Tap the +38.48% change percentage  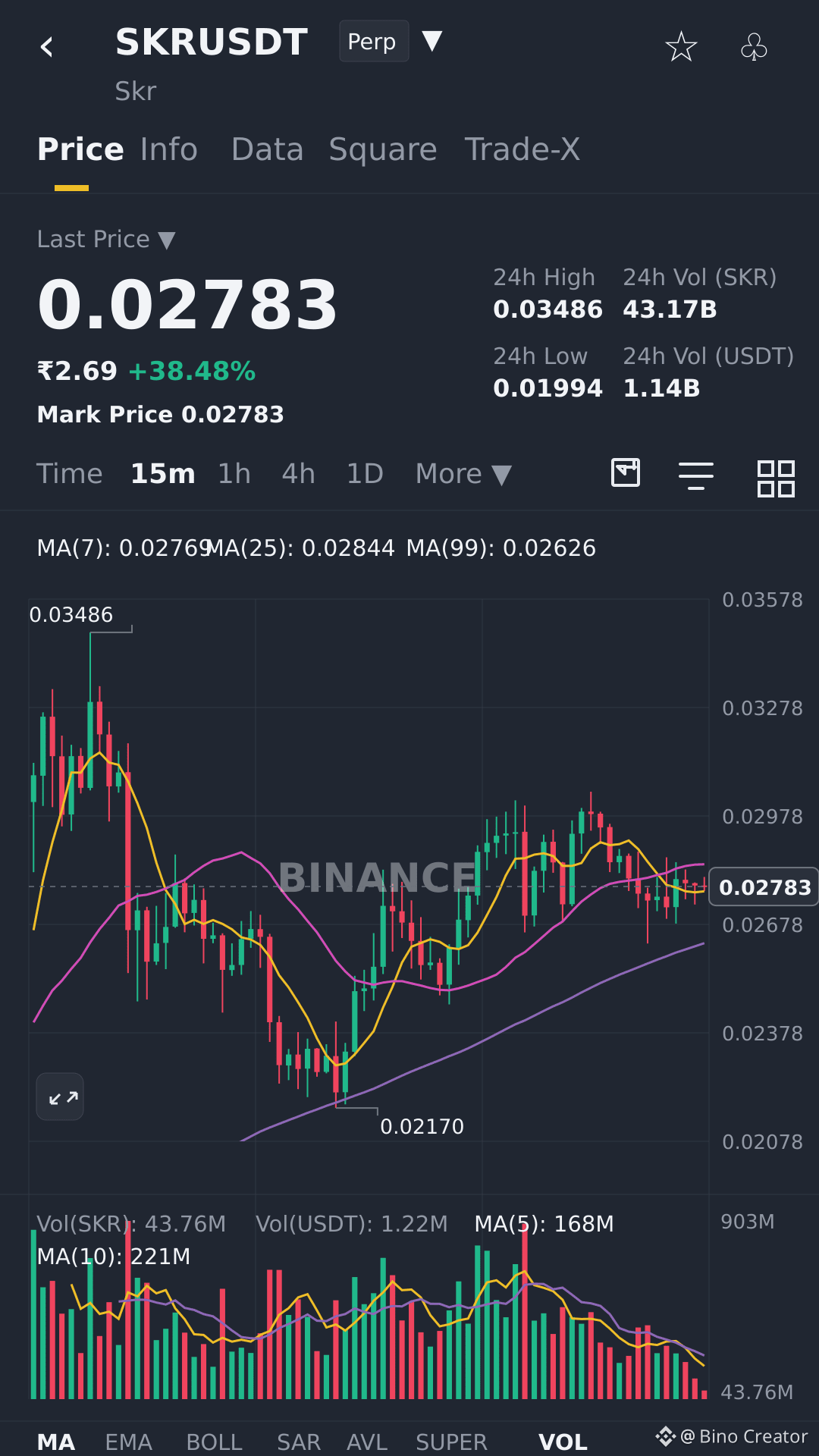click(192, 372)
